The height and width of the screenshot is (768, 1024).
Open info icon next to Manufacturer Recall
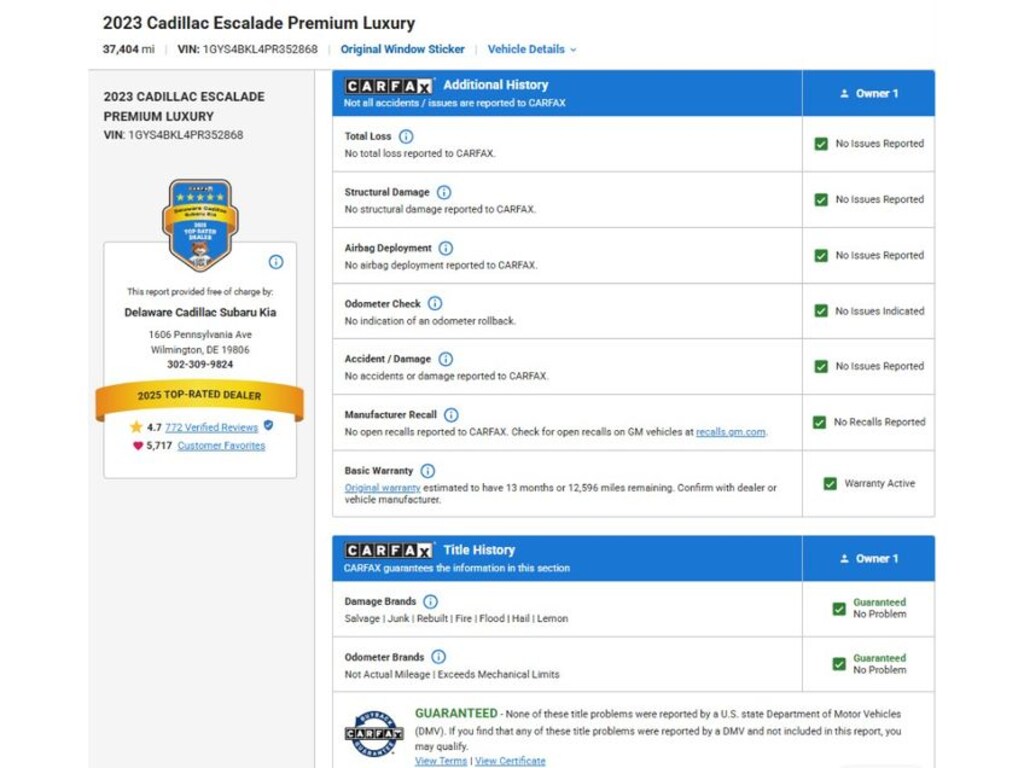[x=451, y=415]
